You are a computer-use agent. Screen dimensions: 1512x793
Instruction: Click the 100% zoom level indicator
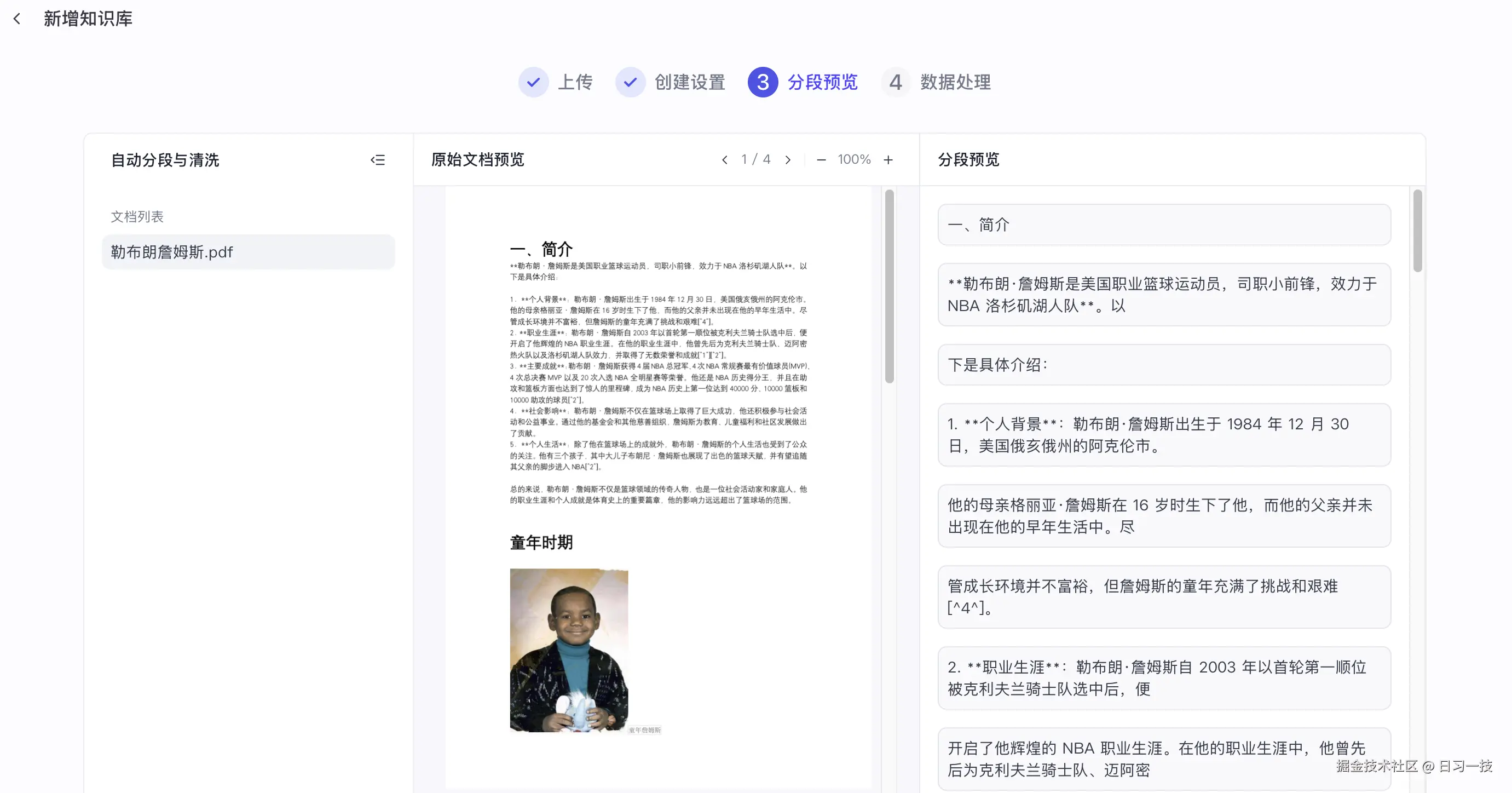point(854,160)
